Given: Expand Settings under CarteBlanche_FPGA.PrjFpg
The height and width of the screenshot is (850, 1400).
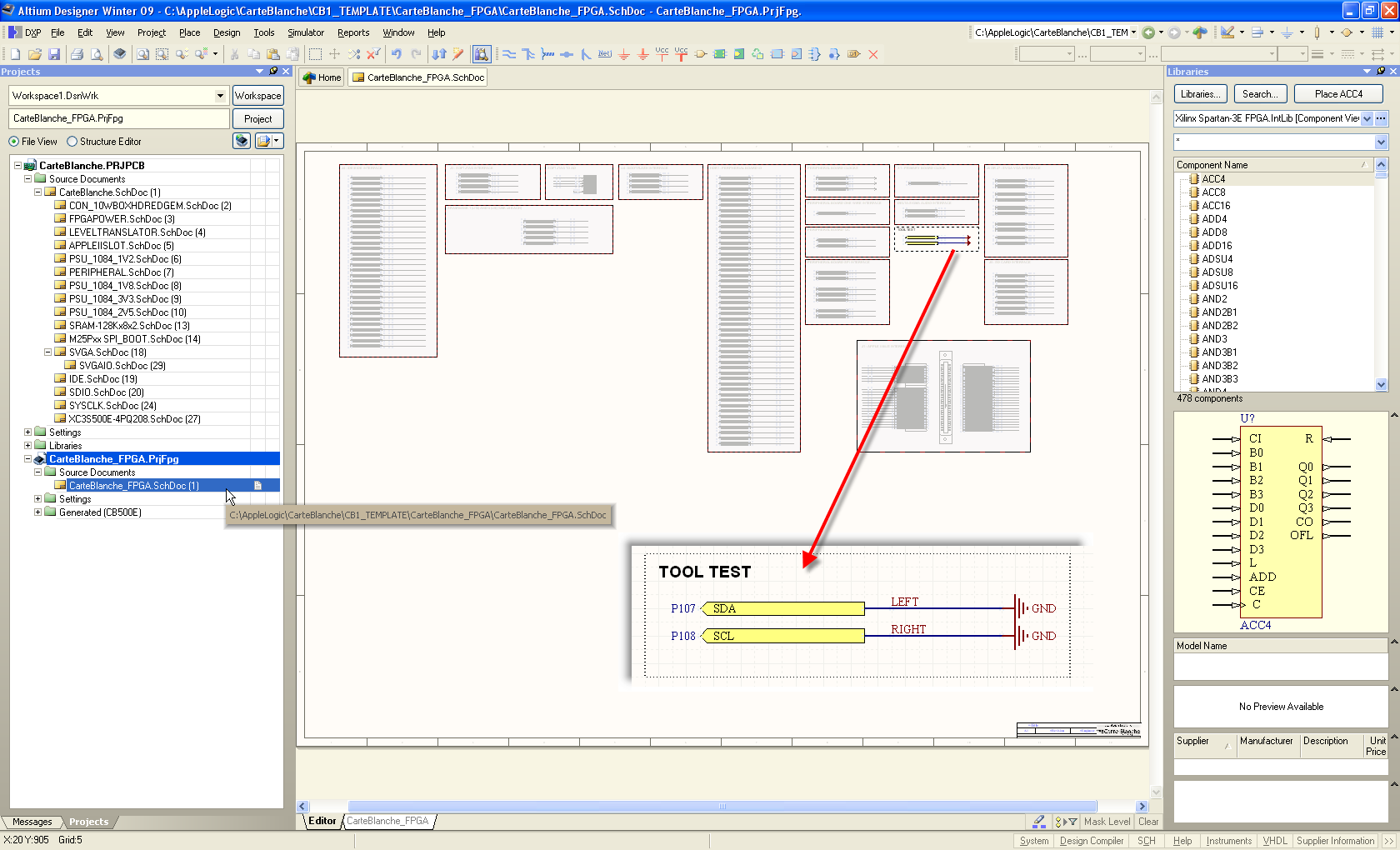Looking at the screenshot, I should point(37,499).
